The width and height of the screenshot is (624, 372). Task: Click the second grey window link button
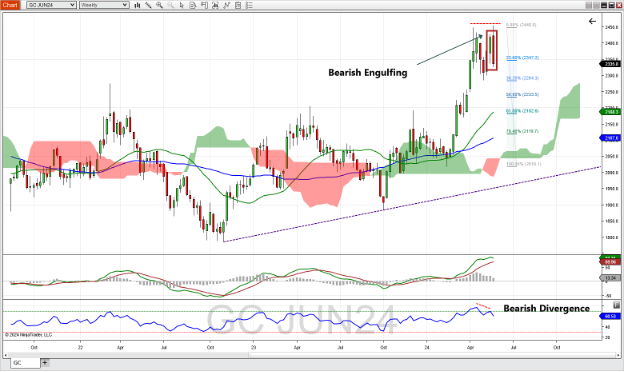tap(596, 5)
